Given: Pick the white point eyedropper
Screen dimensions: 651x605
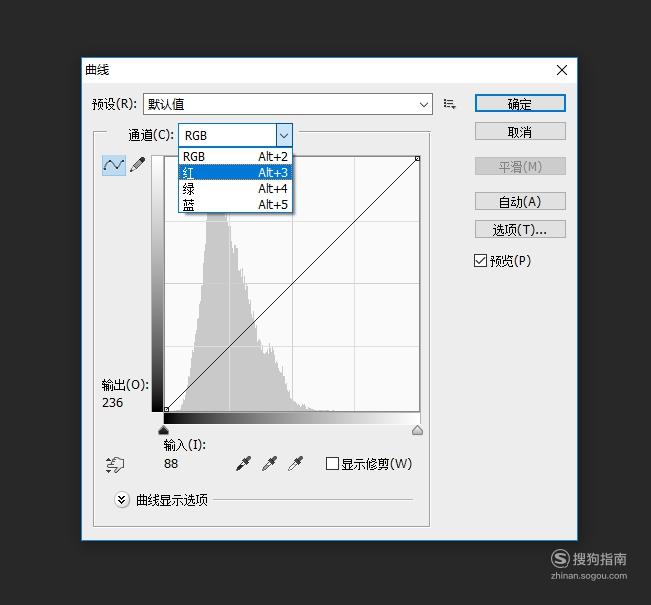Looking at the screenshot, I should 296,463.
